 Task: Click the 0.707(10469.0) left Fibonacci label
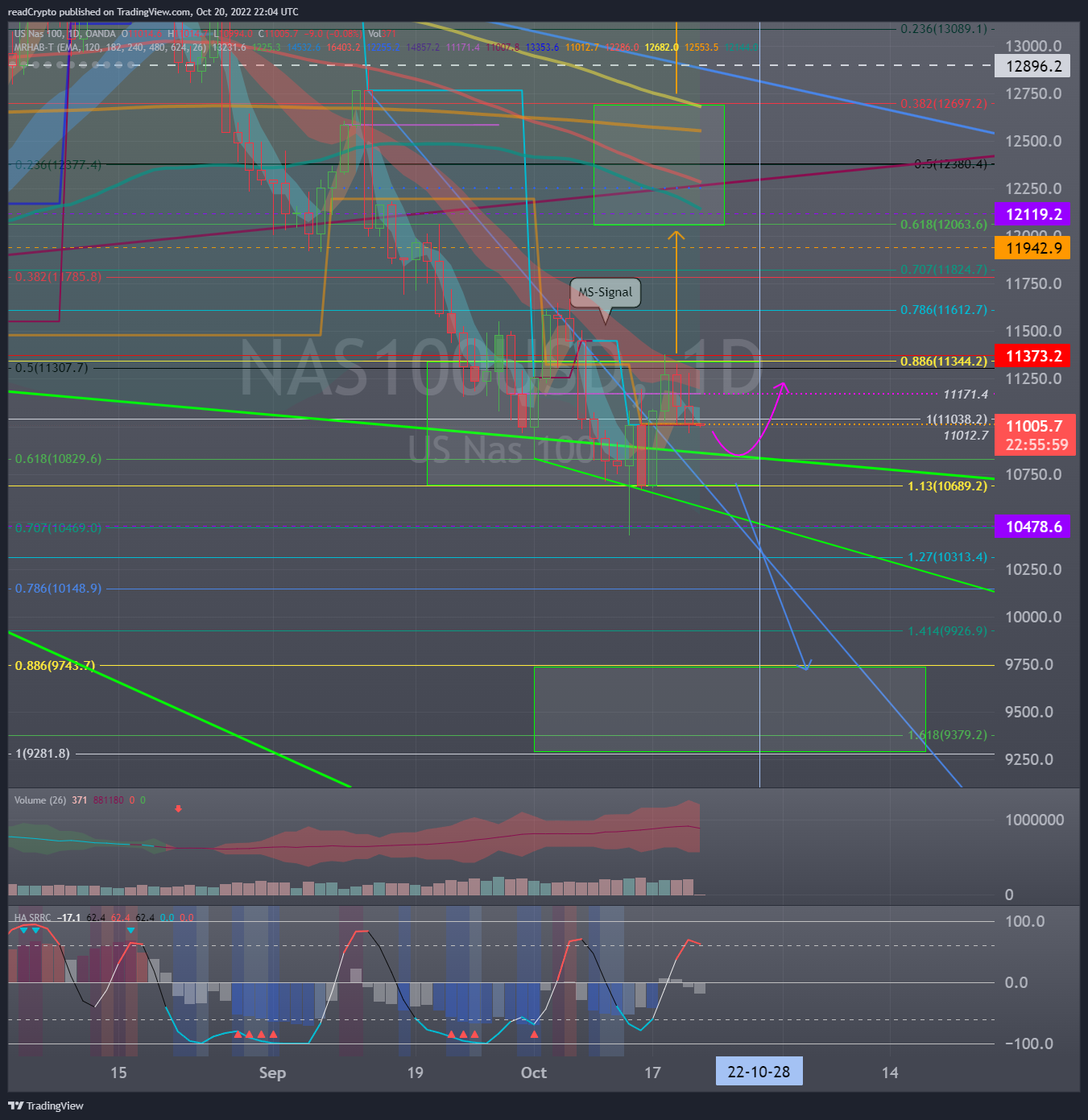(58, 527)
